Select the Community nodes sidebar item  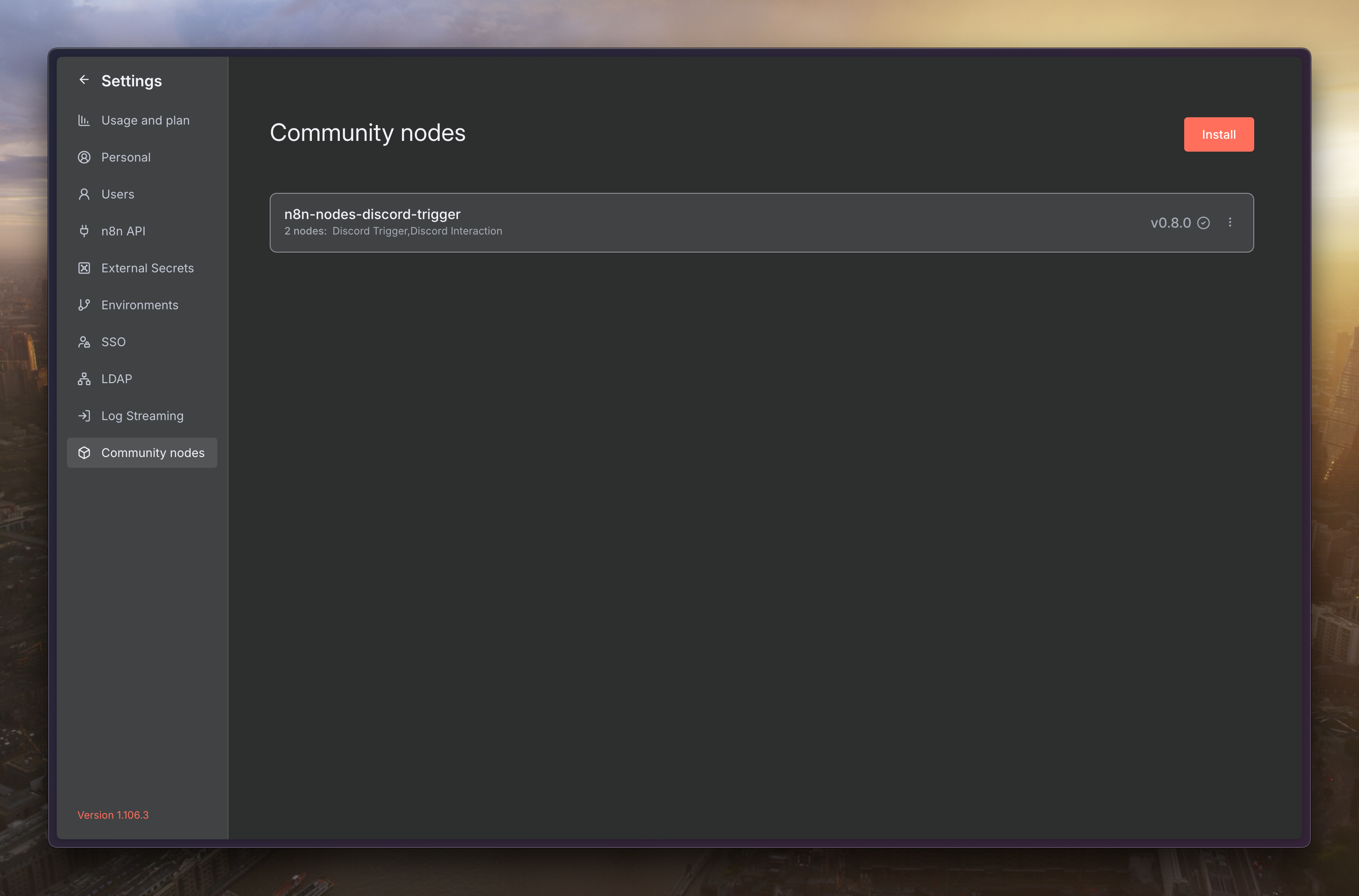point(152,453)
